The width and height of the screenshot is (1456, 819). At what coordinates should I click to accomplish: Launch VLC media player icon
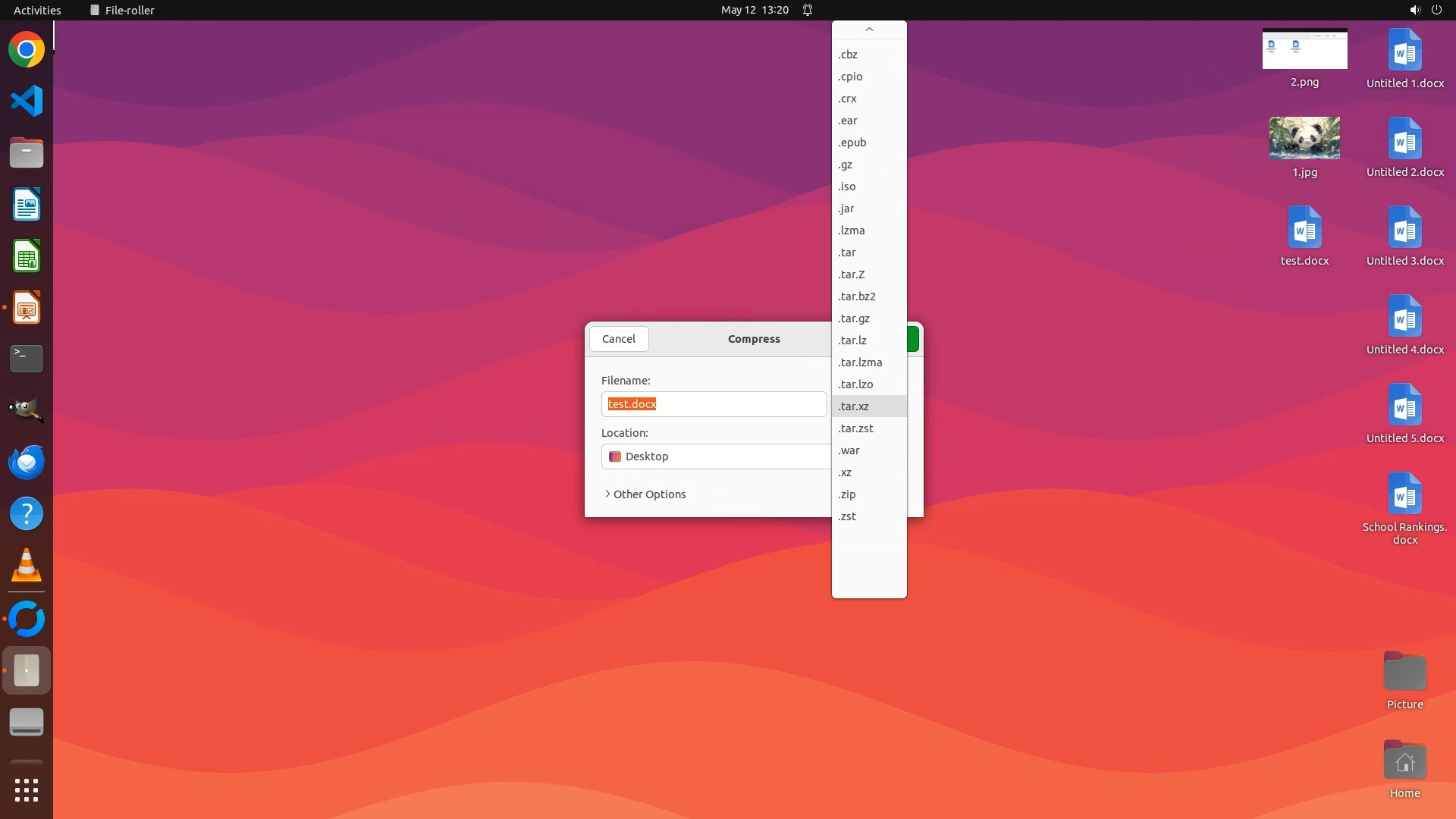tap(27, 565)
